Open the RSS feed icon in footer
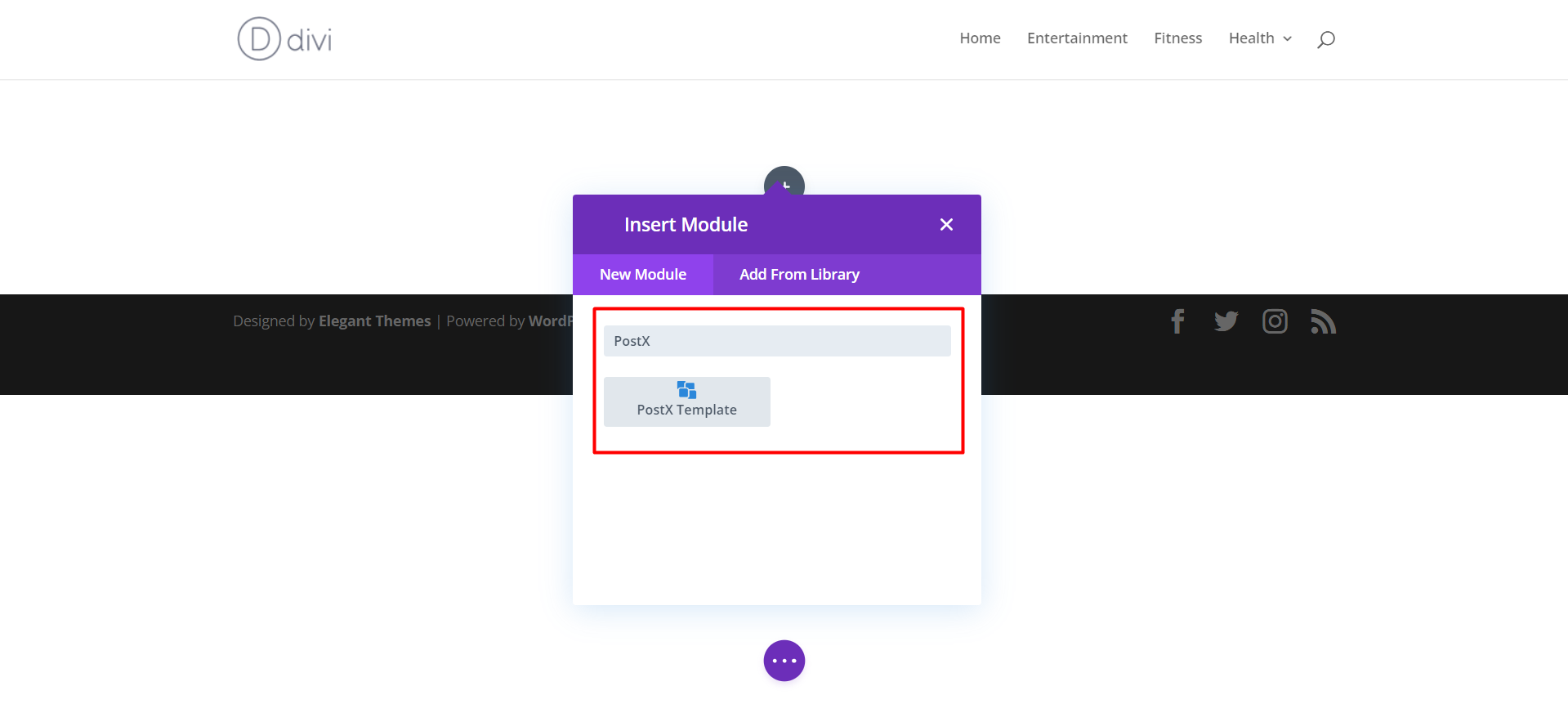Screen dimensions: 1568x704 tap(1323, 321)
